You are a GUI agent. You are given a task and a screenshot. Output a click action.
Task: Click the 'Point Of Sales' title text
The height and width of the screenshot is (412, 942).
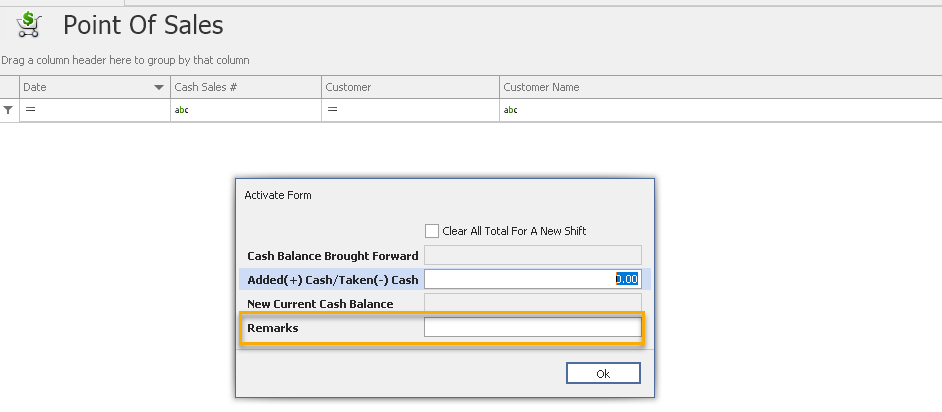(x=143, y=25)
